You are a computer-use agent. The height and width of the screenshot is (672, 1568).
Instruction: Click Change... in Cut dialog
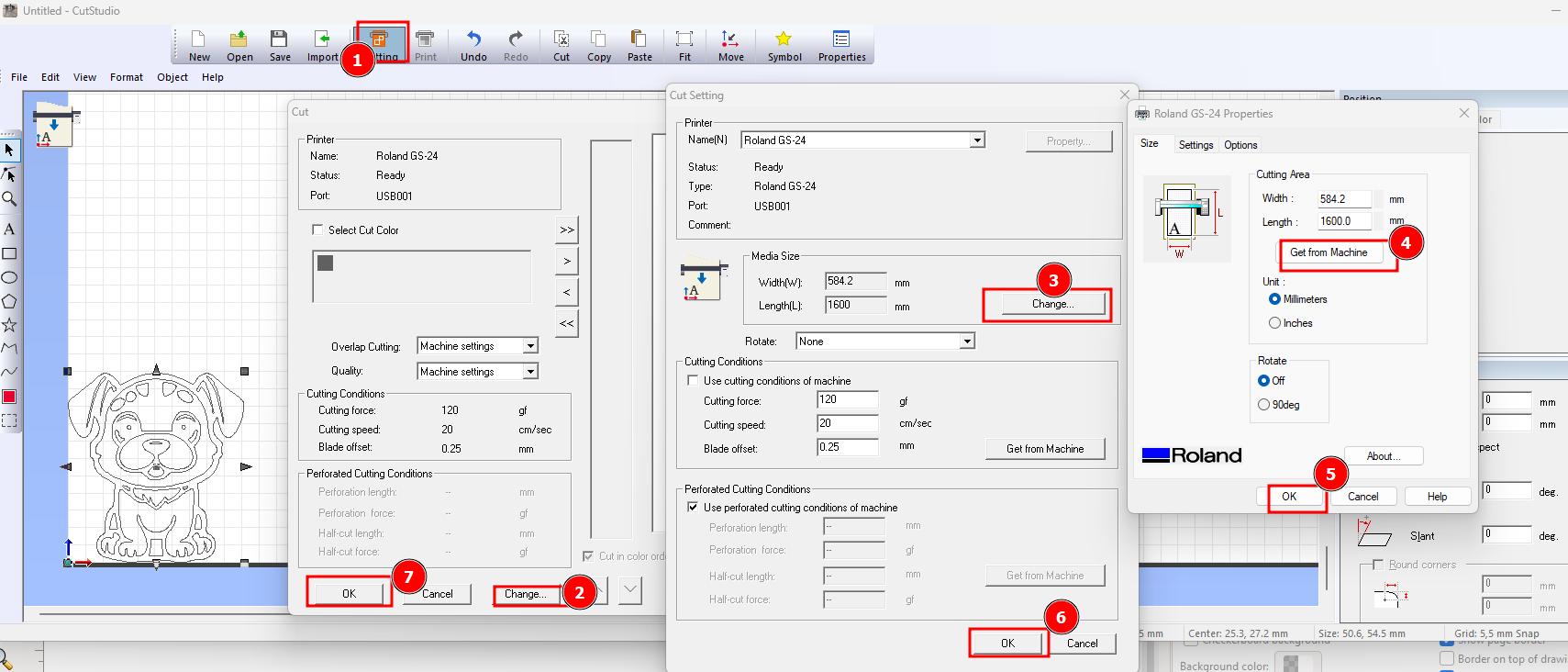click(x=525, y=594)
